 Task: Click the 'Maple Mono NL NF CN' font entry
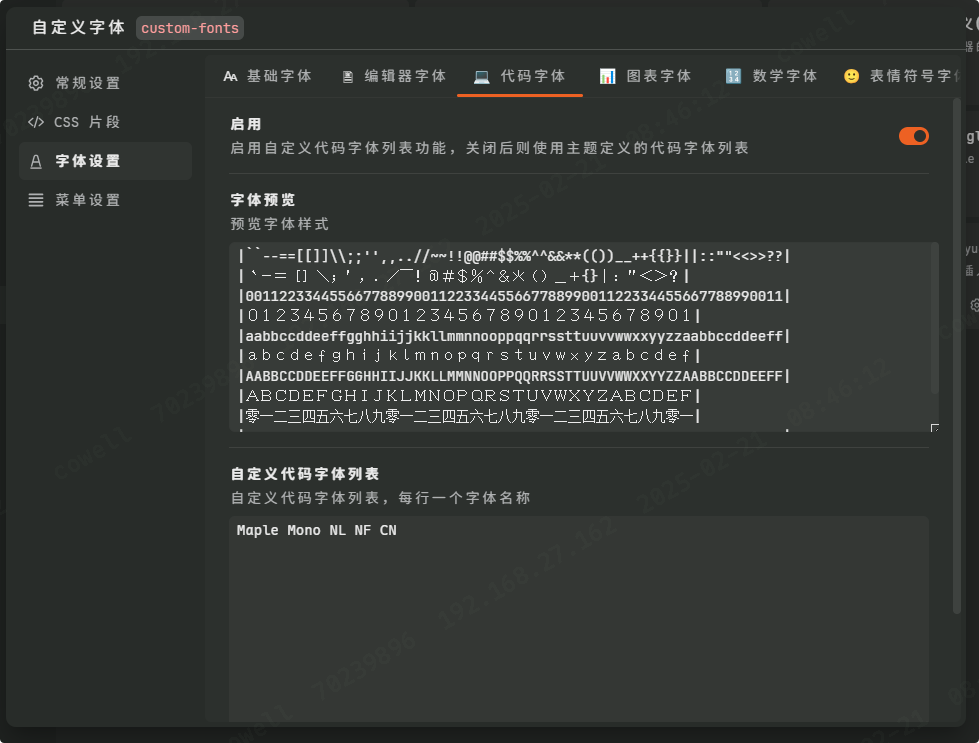pos(317,530)
